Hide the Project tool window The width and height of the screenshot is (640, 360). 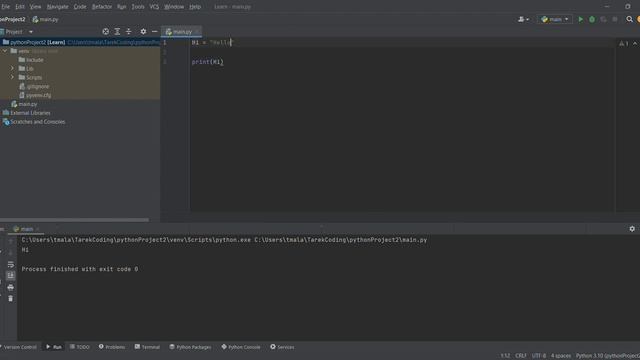click(155, 31)
